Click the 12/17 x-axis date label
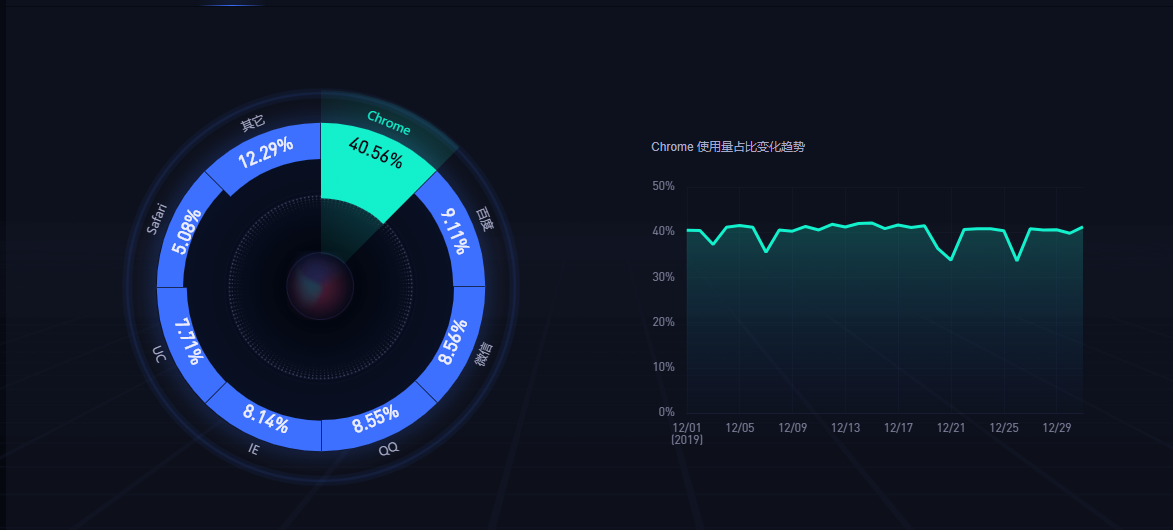 898,428
